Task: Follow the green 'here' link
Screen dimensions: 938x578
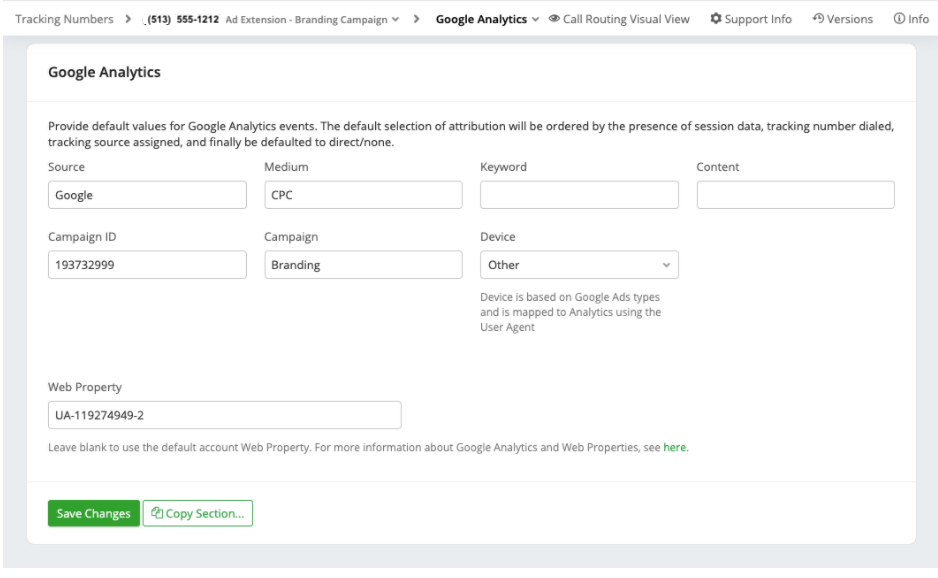Action: tap(675, 447)
